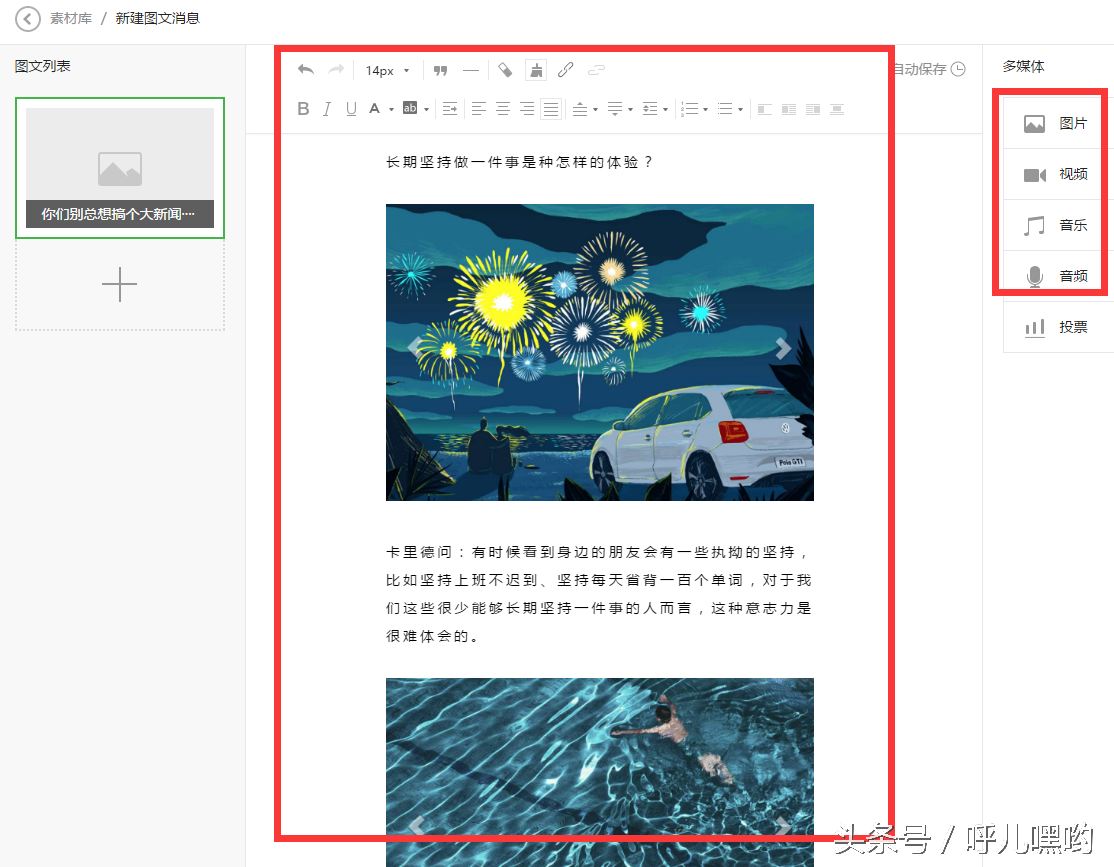1114x867 pixels.
Task: Set spacing before paragraph
Action: click(x=580, y=109)
